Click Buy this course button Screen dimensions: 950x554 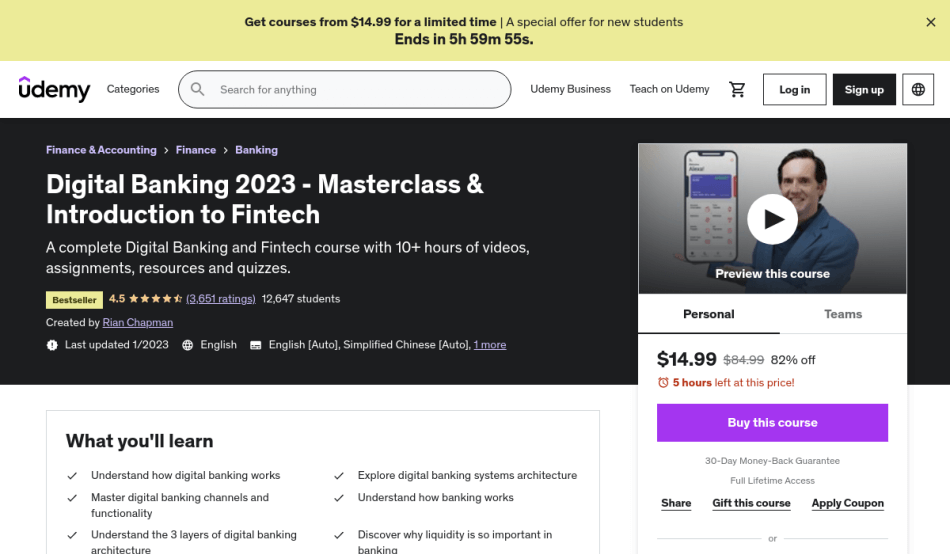click(772, 422)
